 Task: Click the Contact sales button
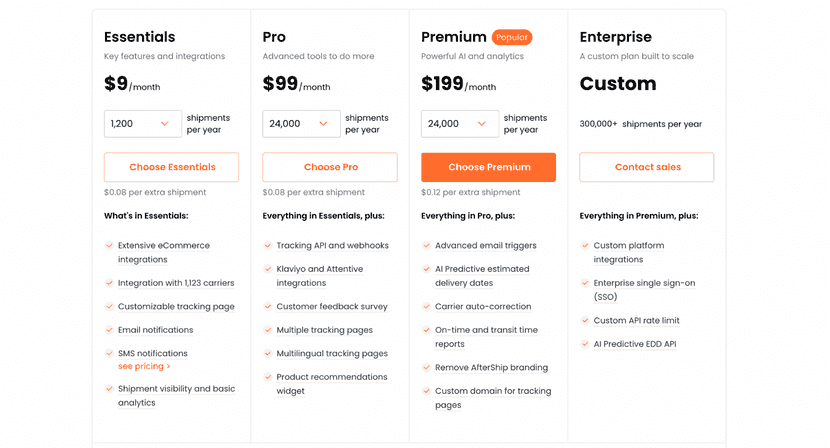pyautogui.click(x=647, y=167)
